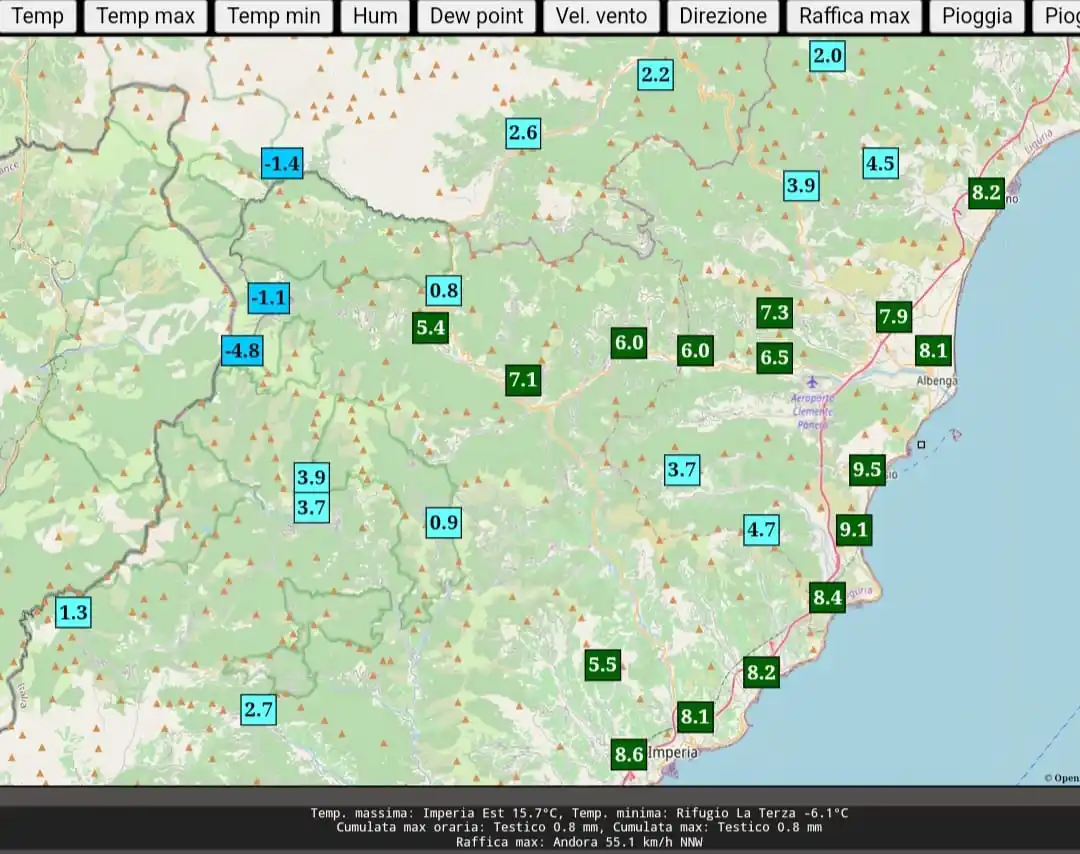Click the 9.5 station marker on coast
Viewport: 1080px width, 854px height.
point(867,469)
